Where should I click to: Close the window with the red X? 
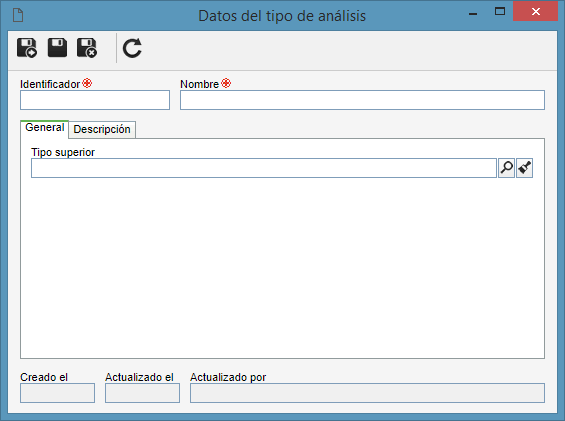pyautogui.click(x=535, y=12)
